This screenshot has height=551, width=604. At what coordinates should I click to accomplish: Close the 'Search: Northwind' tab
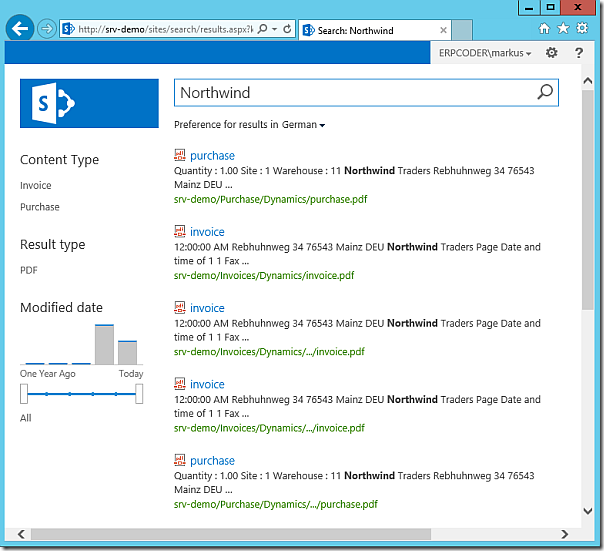pos(443,30)
